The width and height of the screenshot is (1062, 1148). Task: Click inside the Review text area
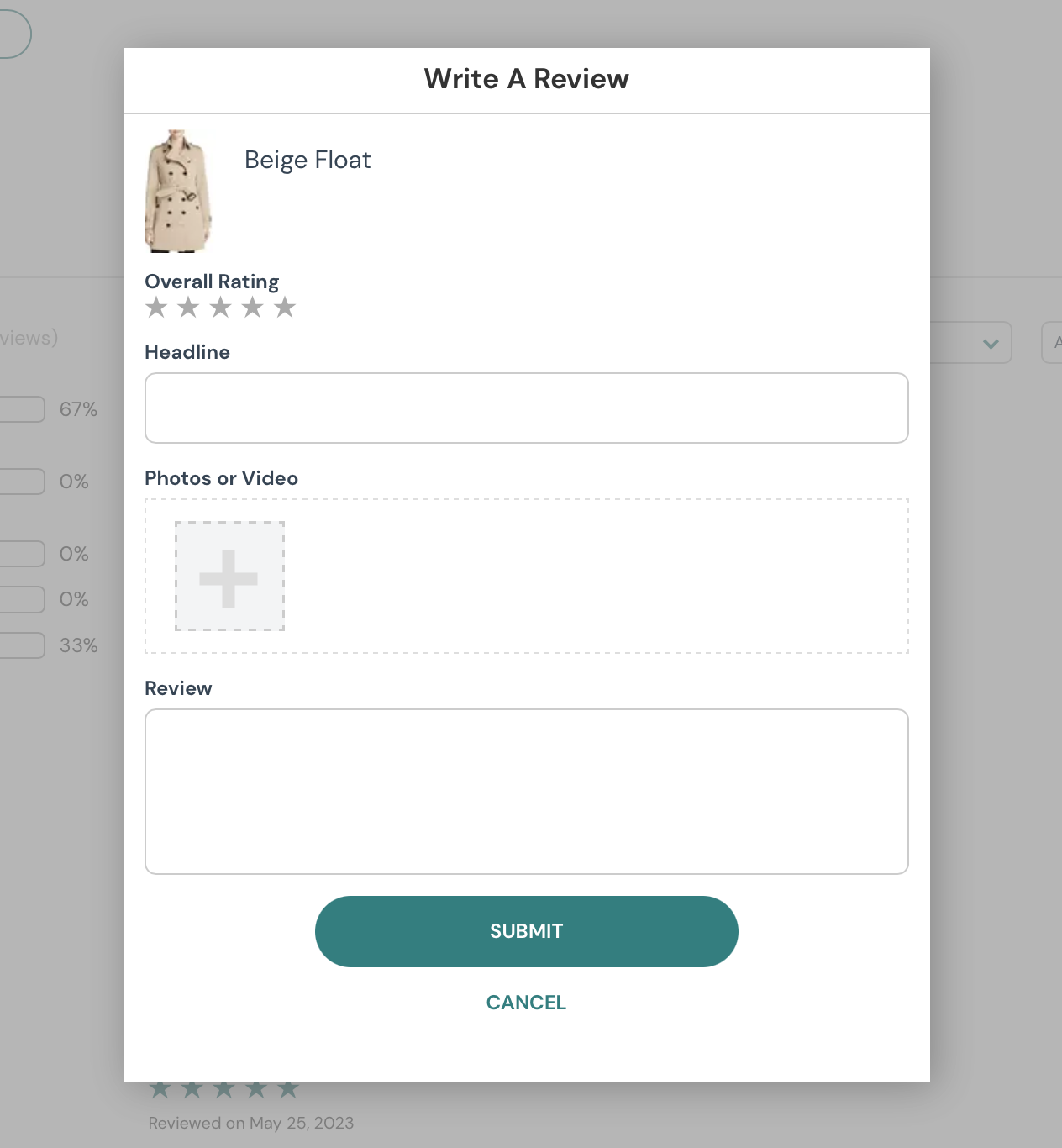click(526, 791)
